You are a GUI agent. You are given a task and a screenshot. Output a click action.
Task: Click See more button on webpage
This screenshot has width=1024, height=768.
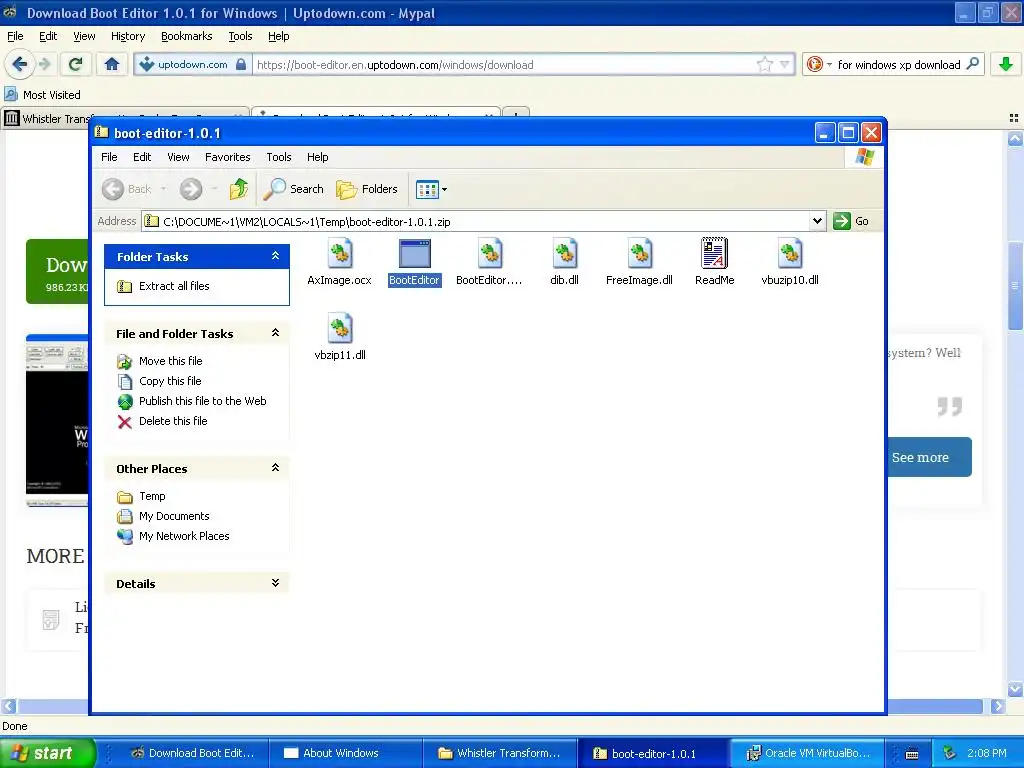(928, 457)
